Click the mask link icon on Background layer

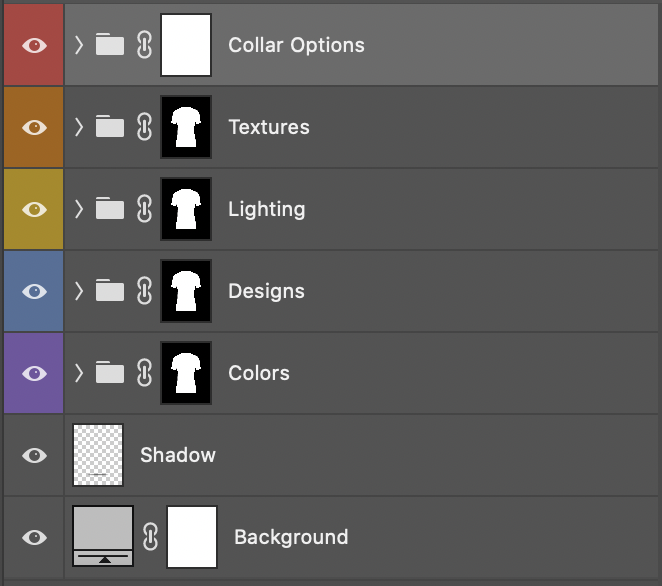click(150, 537)
